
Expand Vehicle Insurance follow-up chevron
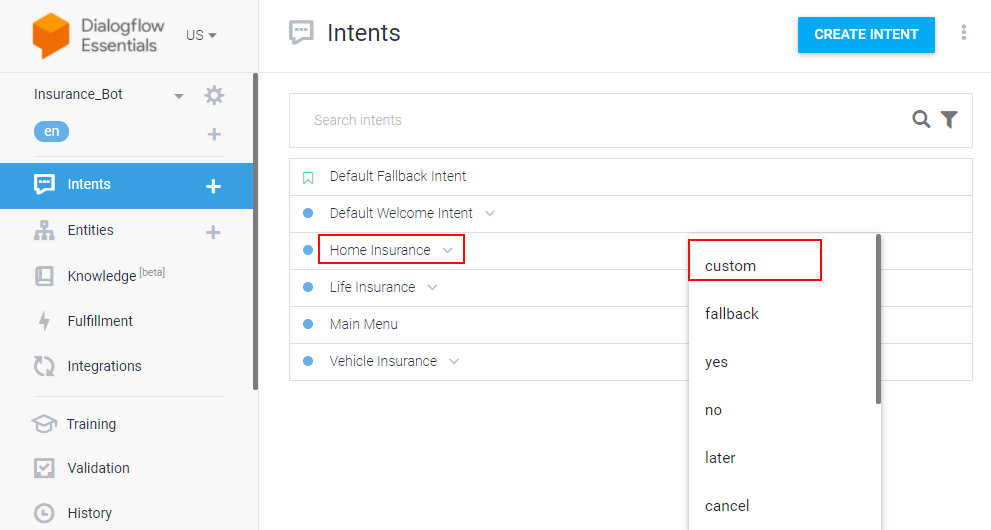[454, 361]
